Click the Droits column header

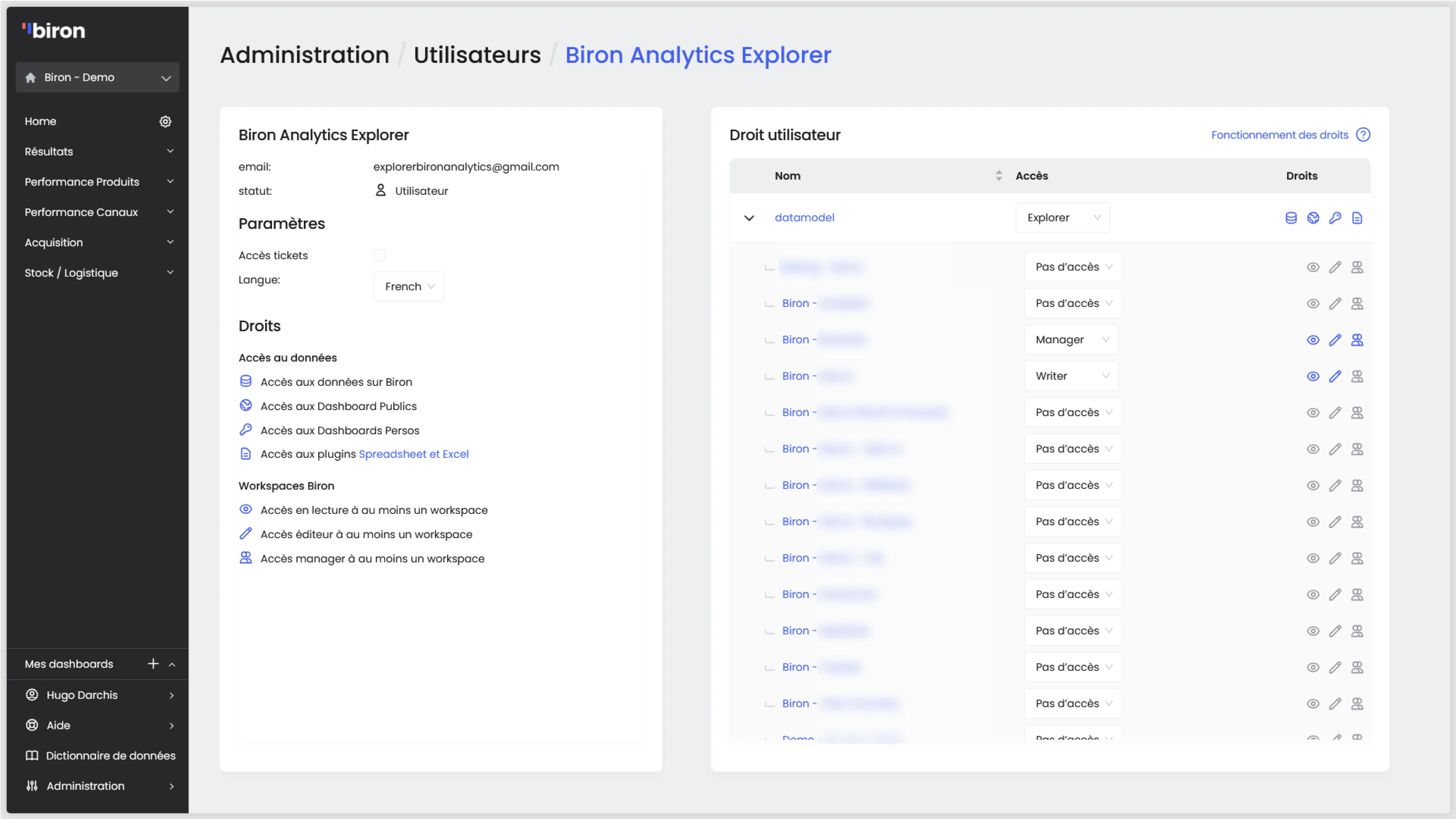click(1302, 176)
